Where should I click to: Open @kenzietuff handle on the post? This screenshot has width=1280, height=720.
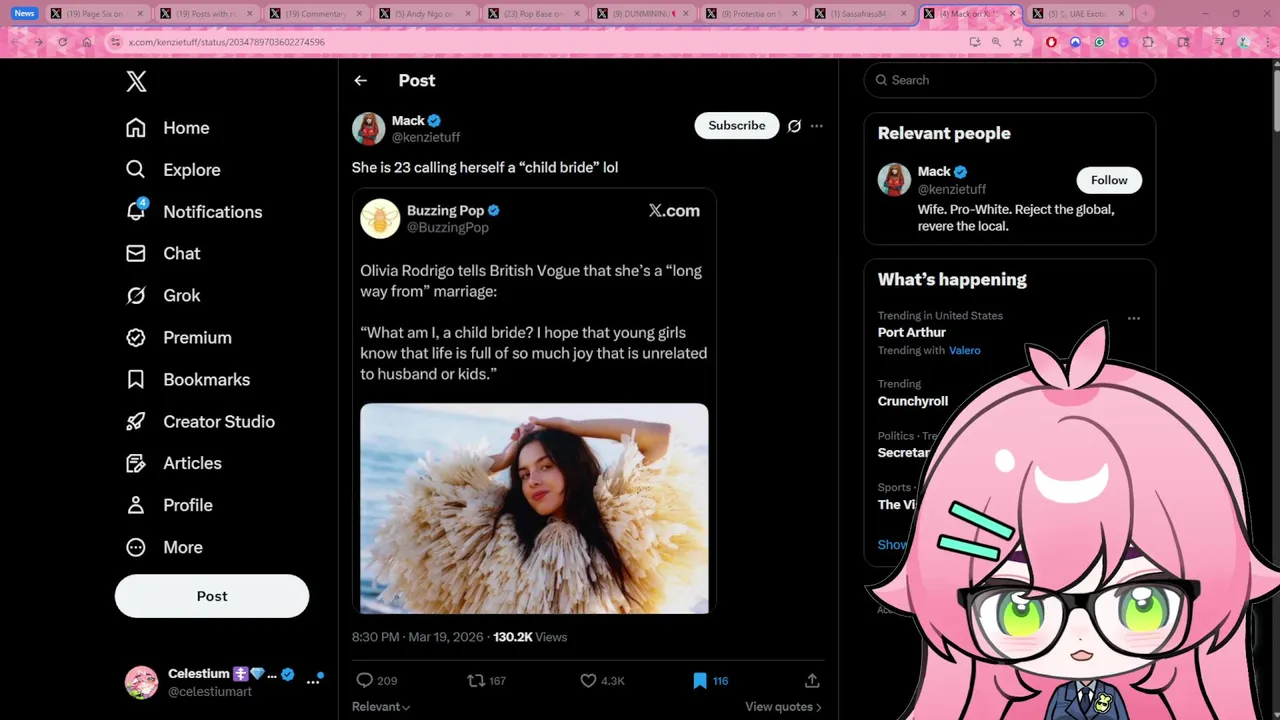tap(426, 137)
